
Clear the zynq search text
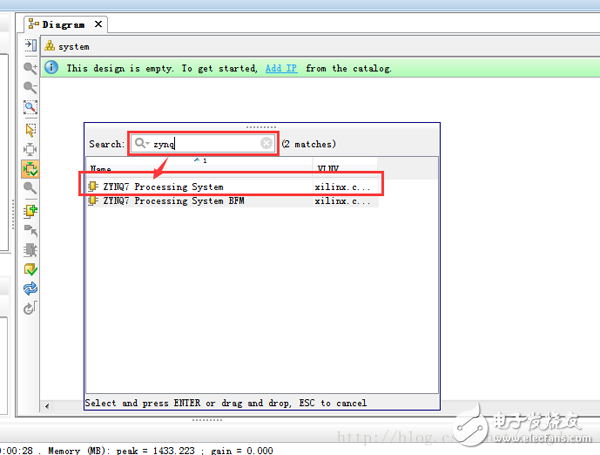tap(267, 143)
